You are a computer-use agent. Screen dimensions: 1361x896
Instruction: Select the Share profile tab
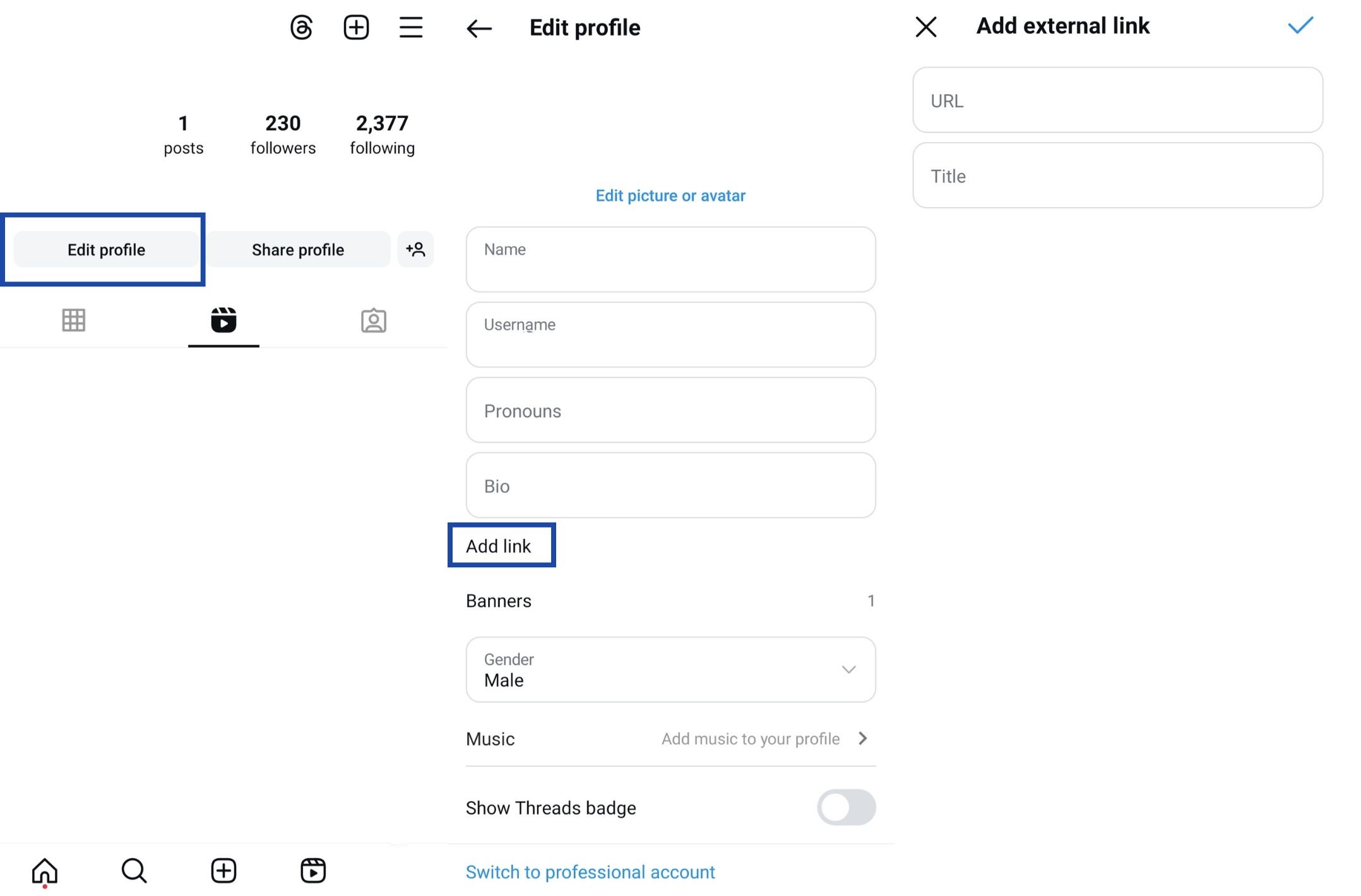pos(297,249)
